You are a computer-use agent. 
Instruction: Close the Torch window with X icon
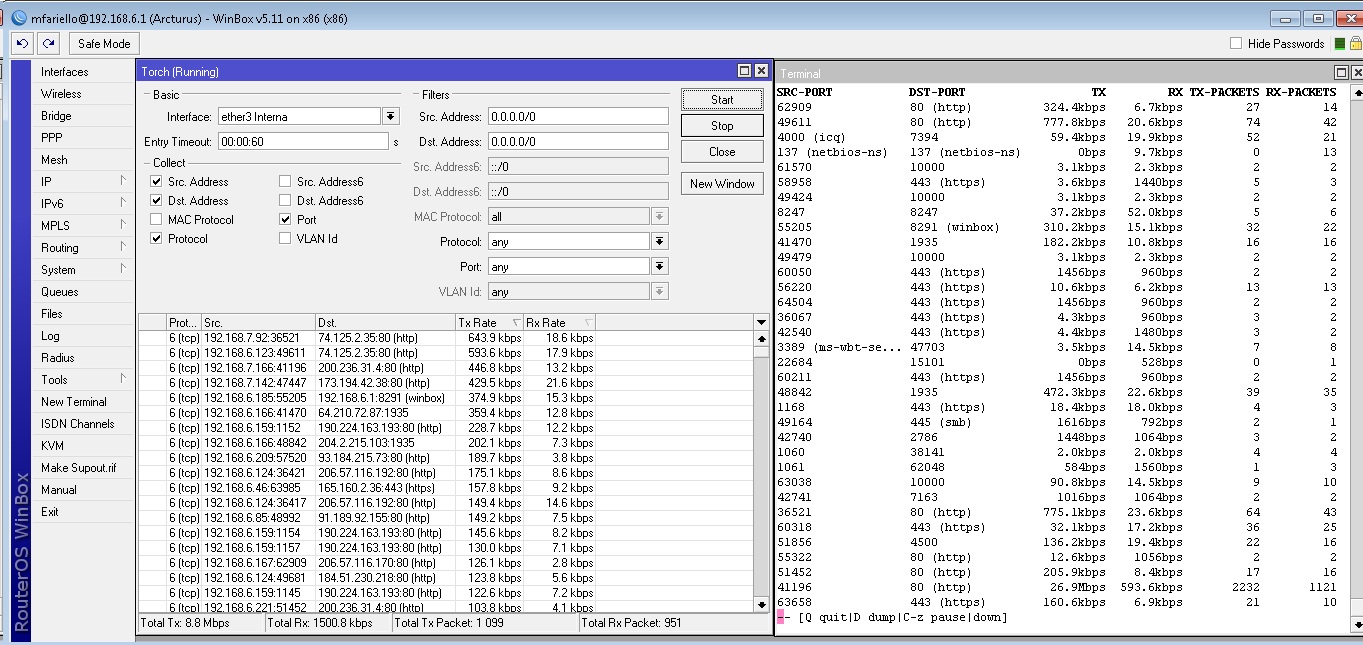[761, 71]
